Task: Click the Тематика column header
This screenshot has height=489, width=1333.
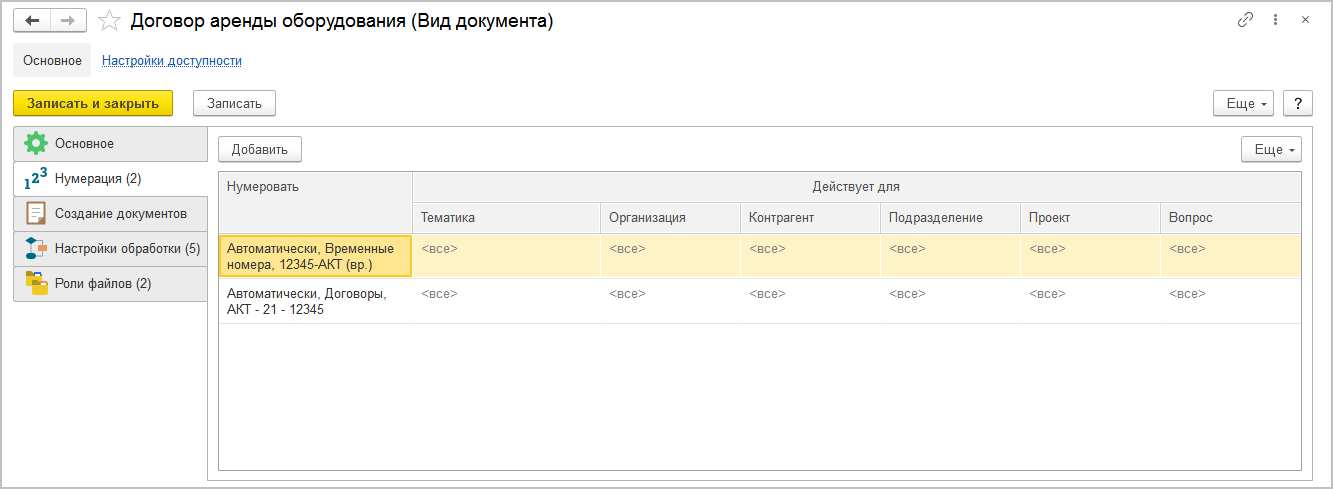Action: tap(448, 217)
